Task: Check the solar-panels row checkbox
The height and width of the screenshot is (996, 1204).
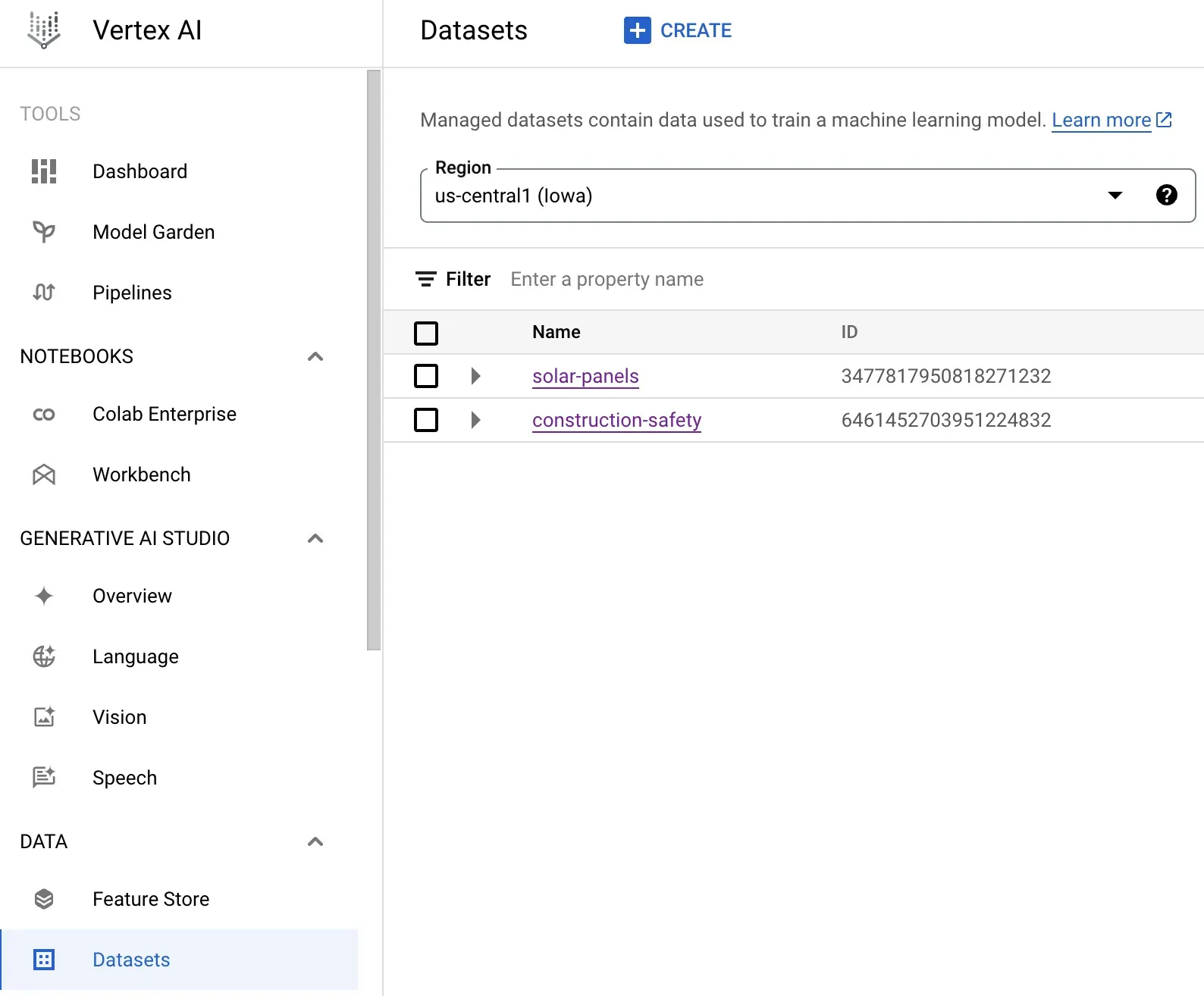Action: pyautogui.click(x=426, y=376)
